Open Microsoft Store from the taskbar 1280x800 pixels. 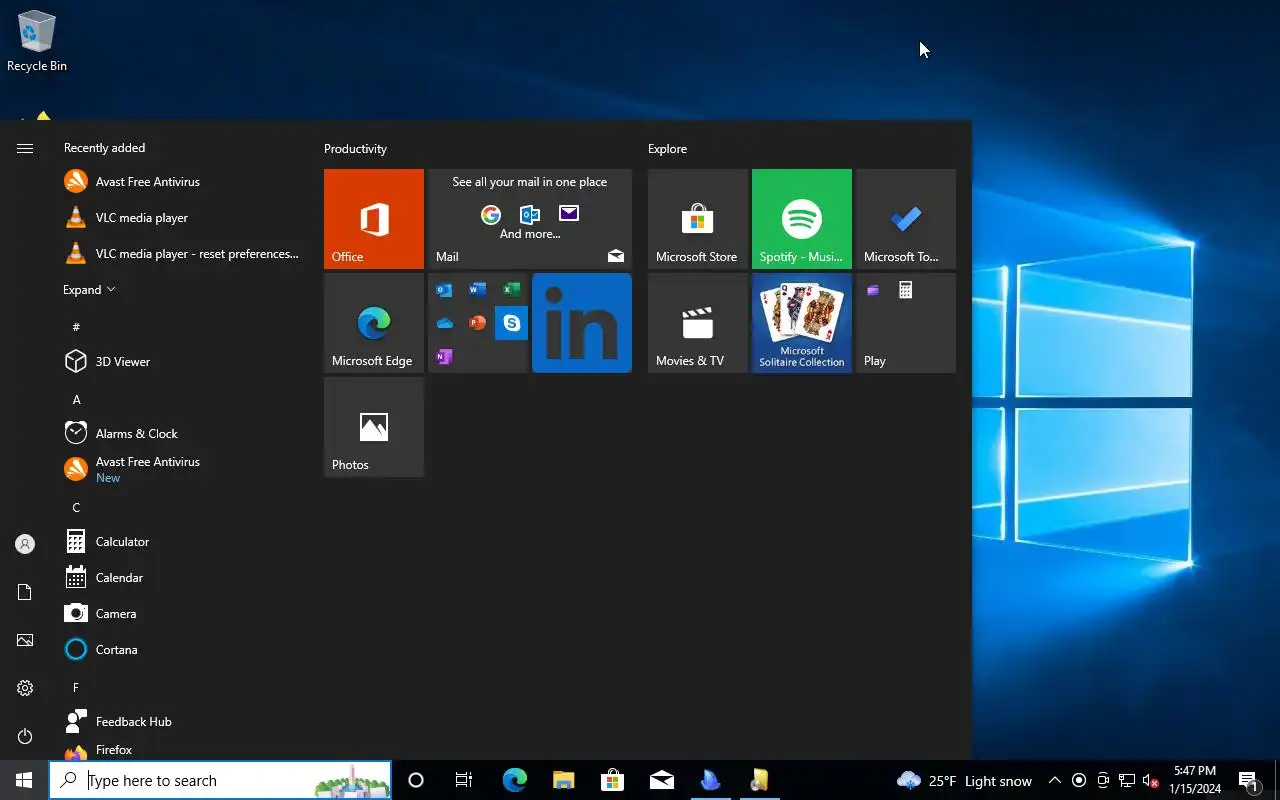point(612,781)
